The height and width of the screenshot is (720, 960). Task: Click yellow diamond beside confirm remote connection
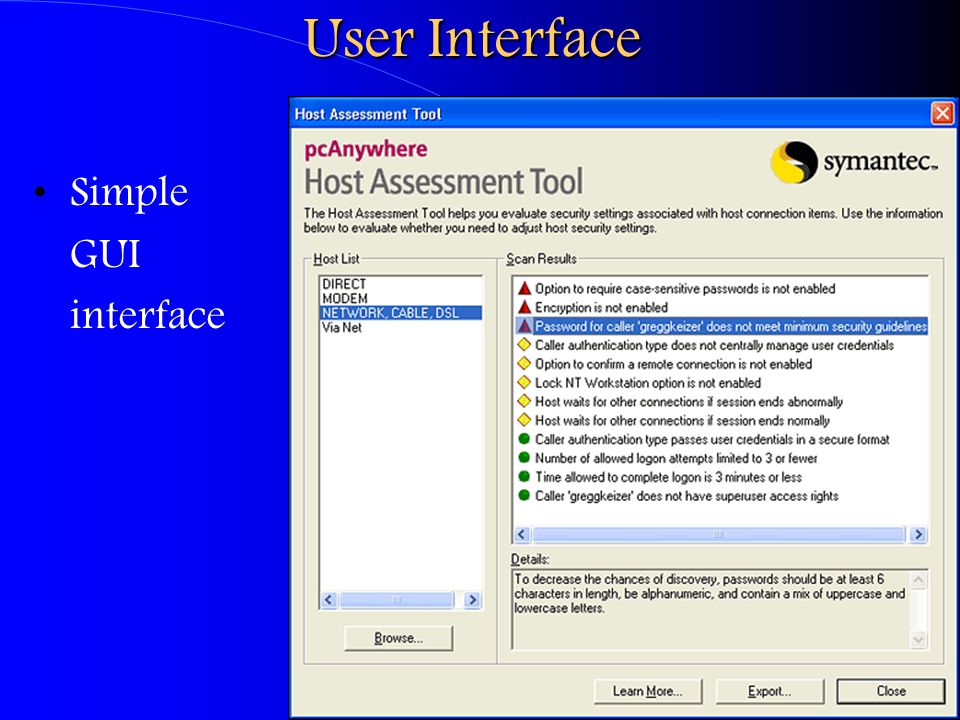524,364
